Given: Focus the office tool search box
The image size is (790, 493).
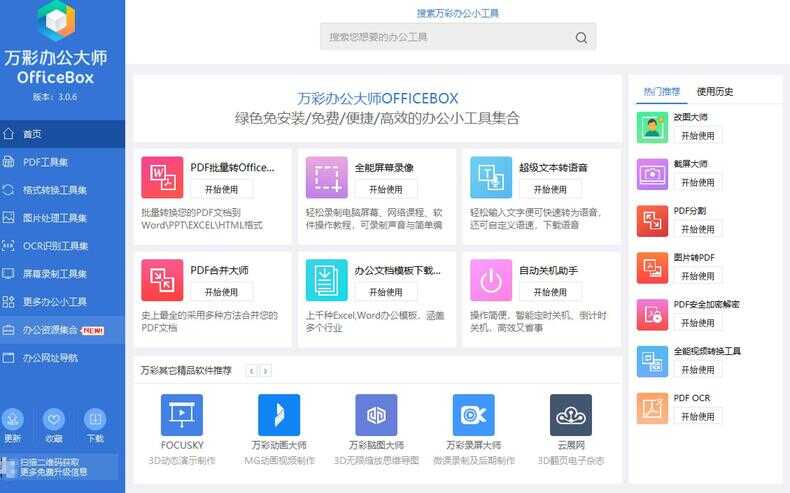Looking at the screenshot, I should tap(458, 37).
